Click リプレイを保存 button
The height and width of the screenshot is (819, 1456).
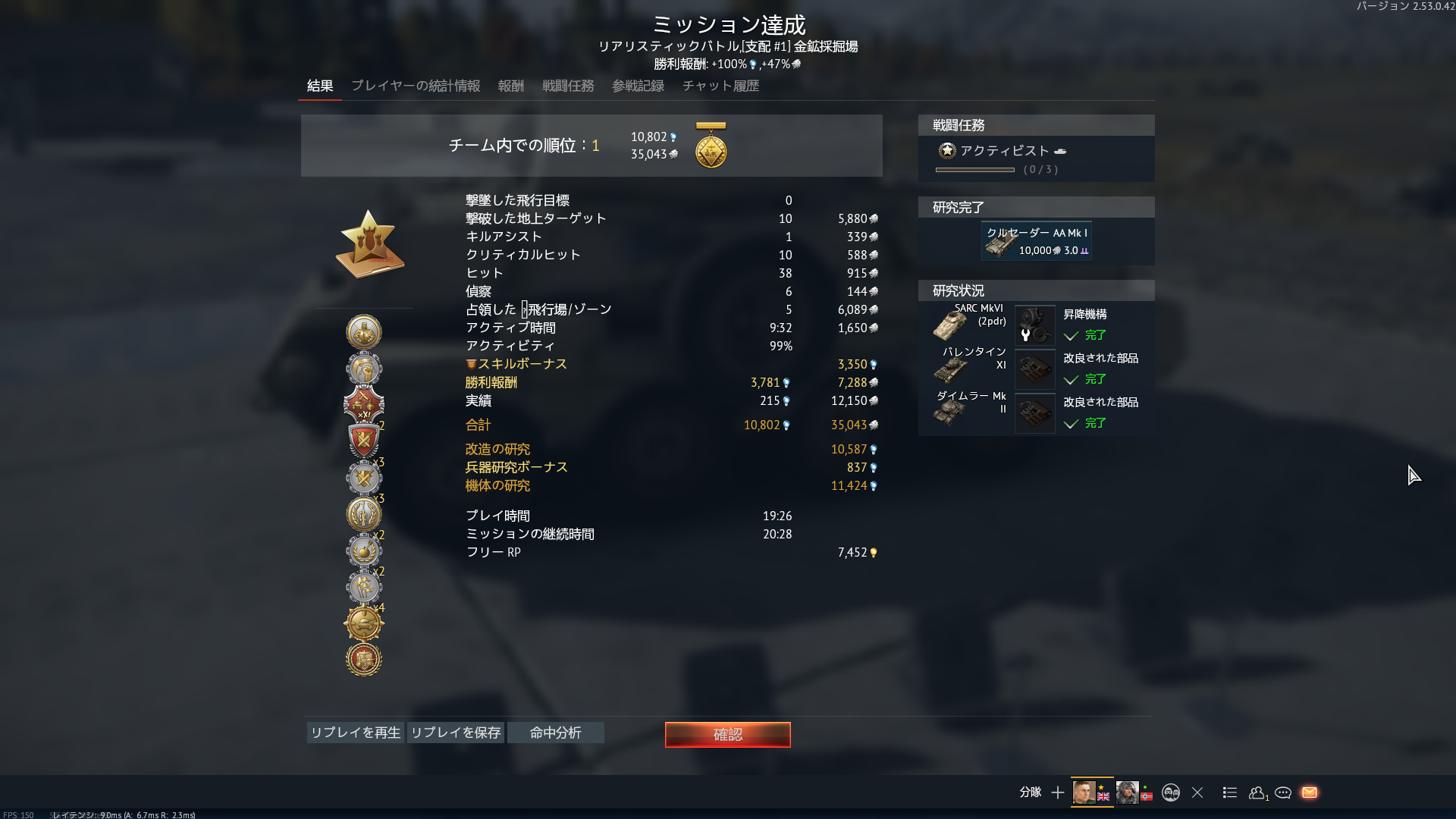[456, 733]
